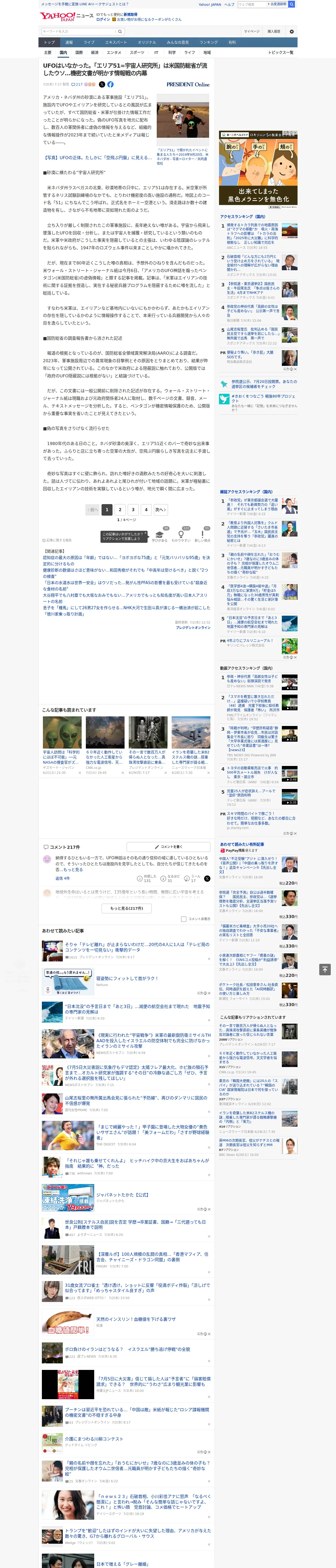Image resolution: width=336 pixels, height=1568 pixels.
Task: Open the Yahoo! JAPAN link in the header
Action: 210,4
